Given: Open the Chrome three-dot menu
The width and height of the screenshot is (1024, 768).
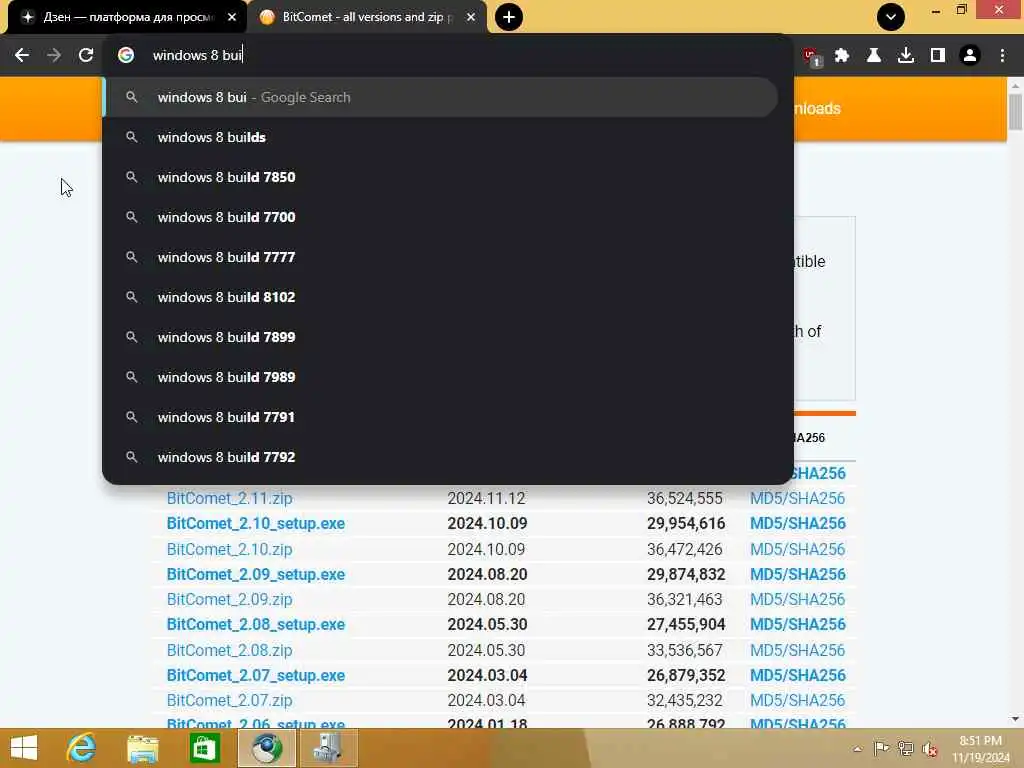Looking at the screenshot, I should coord(1002,56).
